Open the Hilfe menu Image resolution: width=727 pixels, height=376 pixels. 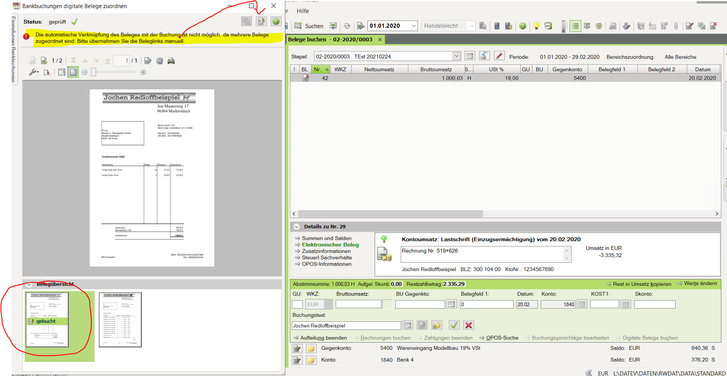[x=302, y=11]
